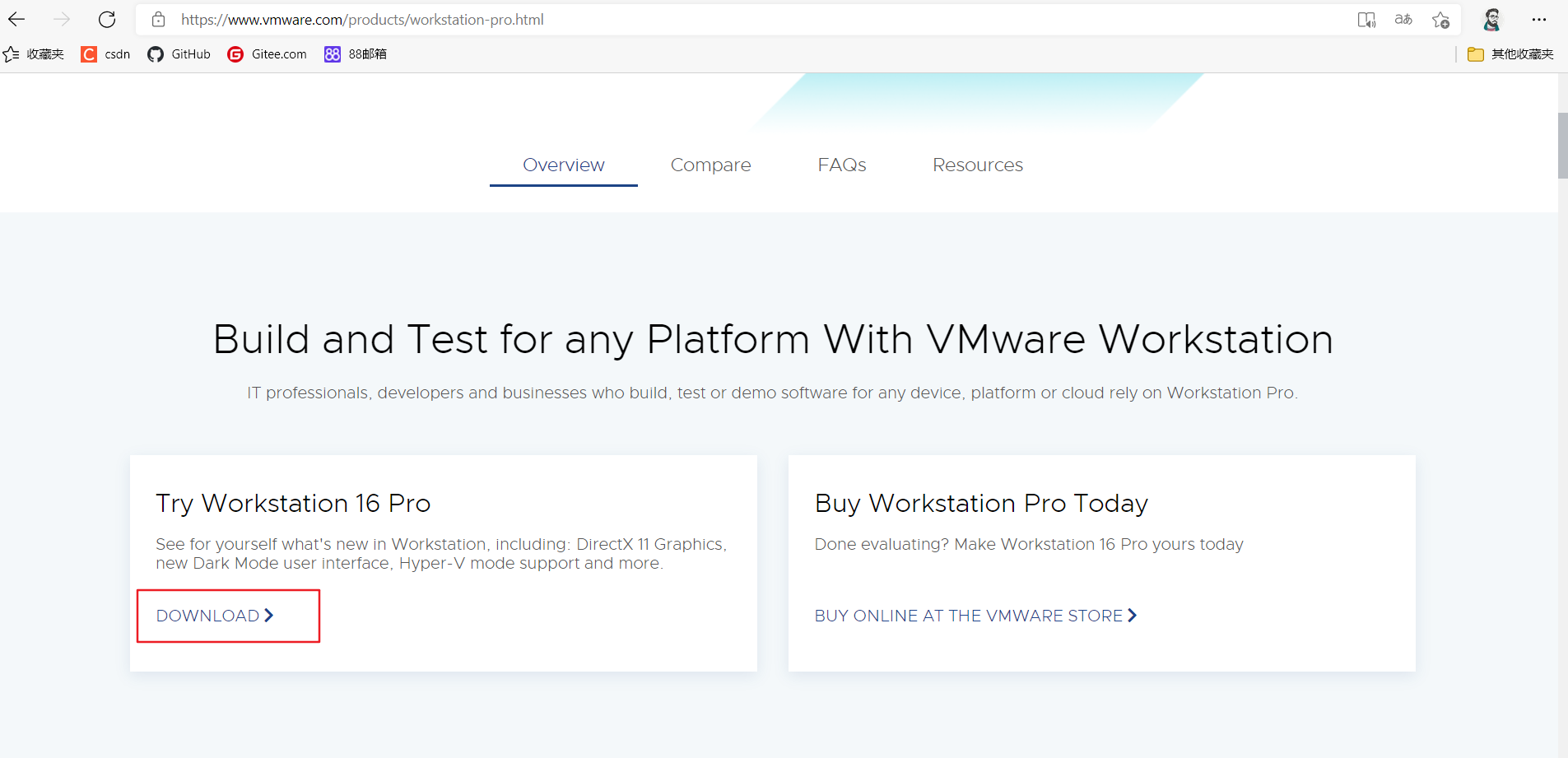Reload the current page
Viewport: 1568px width, 758px height.
[x=107, y=19]
